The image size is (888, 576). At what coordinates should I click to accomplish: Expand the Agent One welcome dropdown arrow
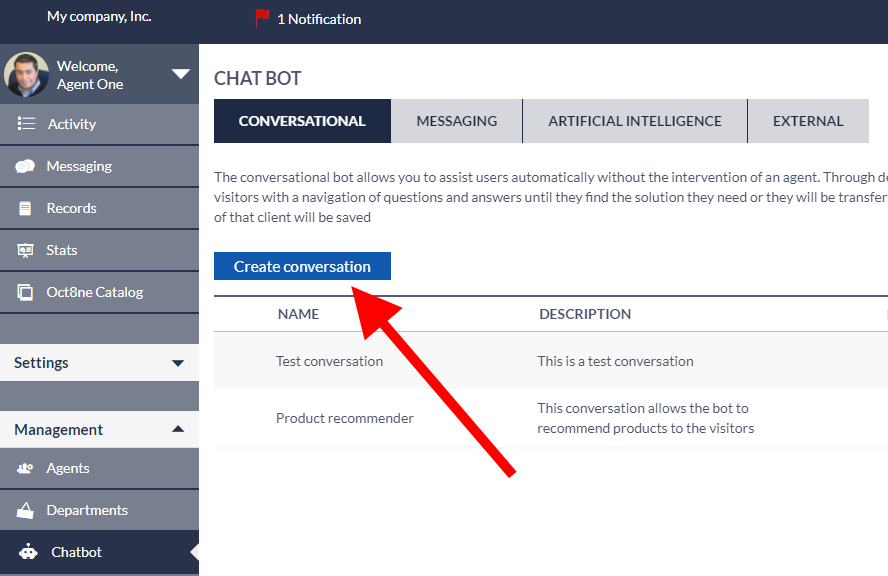(x=180, y=73)
